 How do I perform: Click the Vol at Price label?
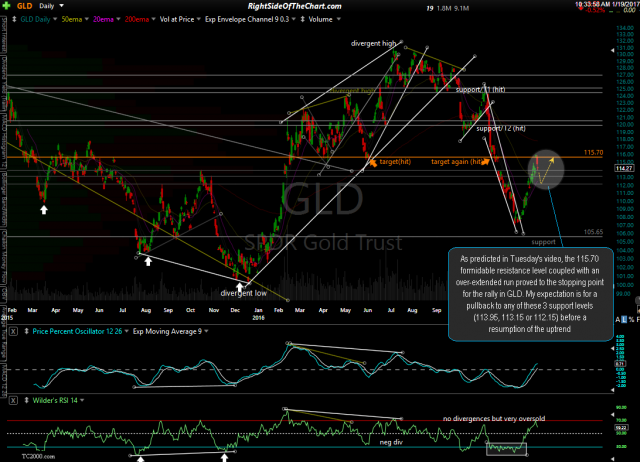click(x=177, y=19)
